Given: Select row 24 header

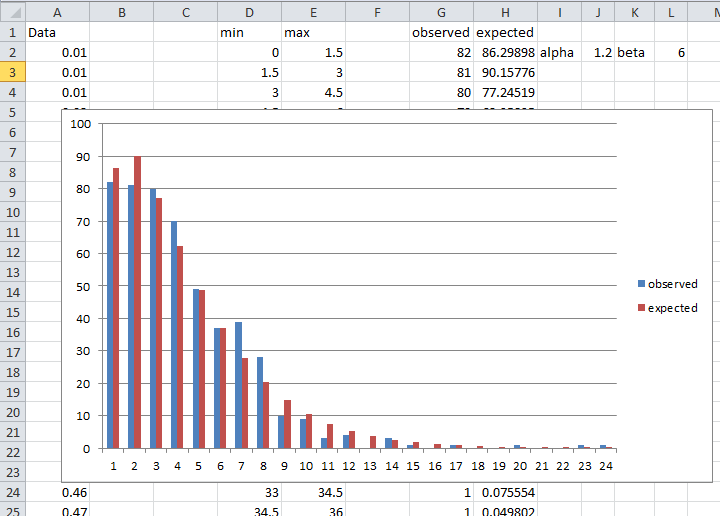Looking at the screenshot, I should pos(12,492).
